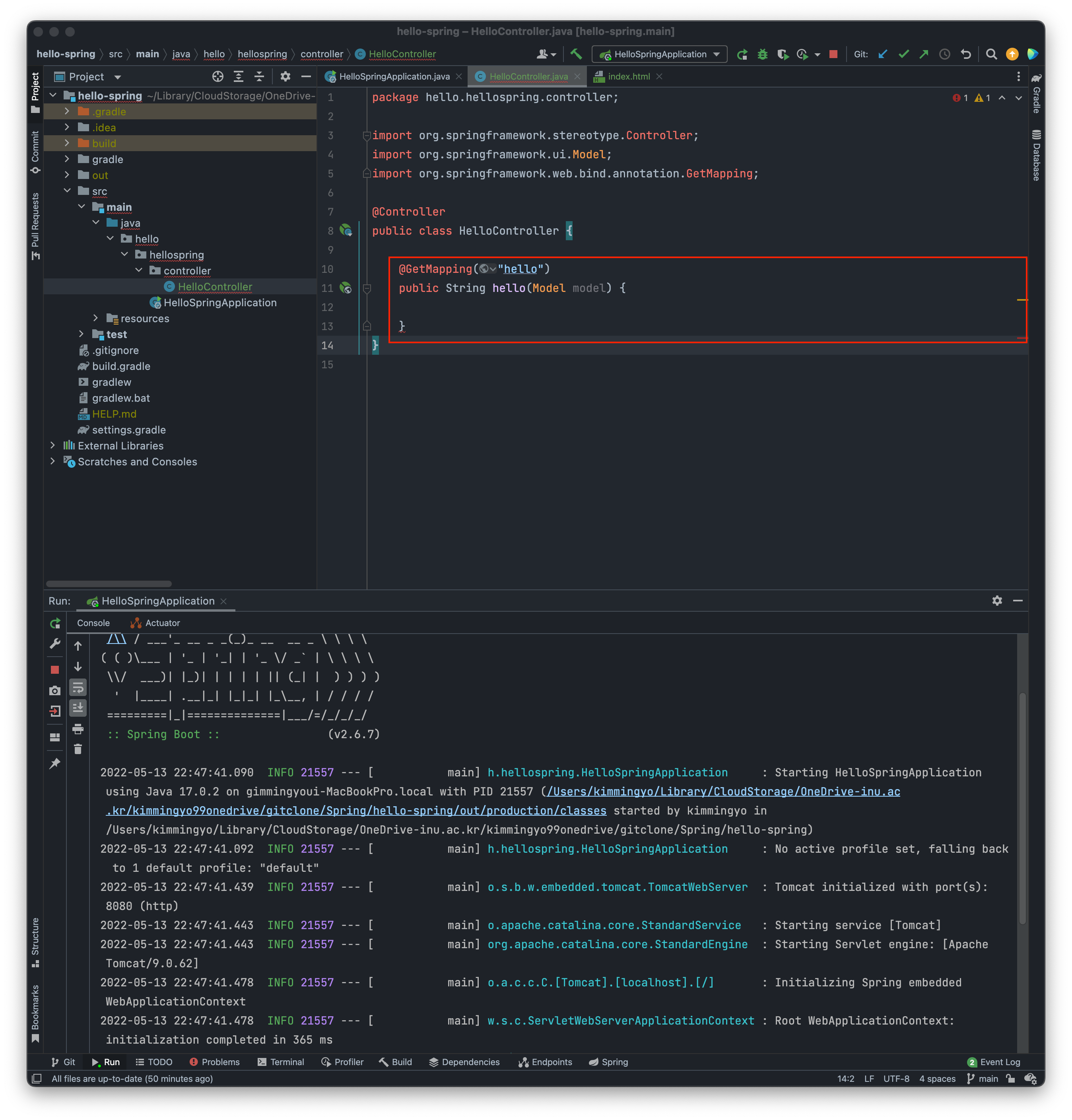Show Git history clock icon
1072x1120 pixels.
(x=945, y=54)
